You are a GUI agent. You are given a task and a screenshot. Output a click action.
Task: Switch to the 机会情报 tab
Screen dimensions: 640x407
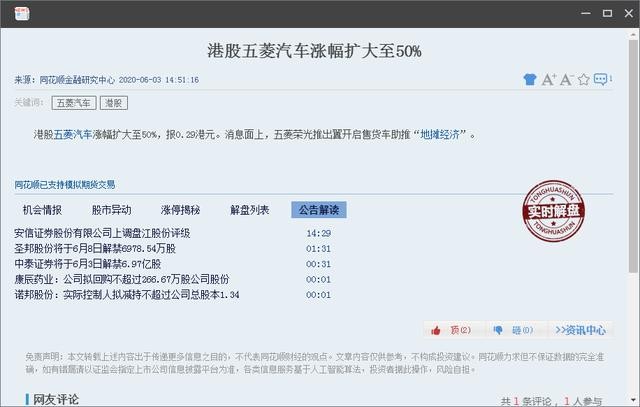point(42,210)
